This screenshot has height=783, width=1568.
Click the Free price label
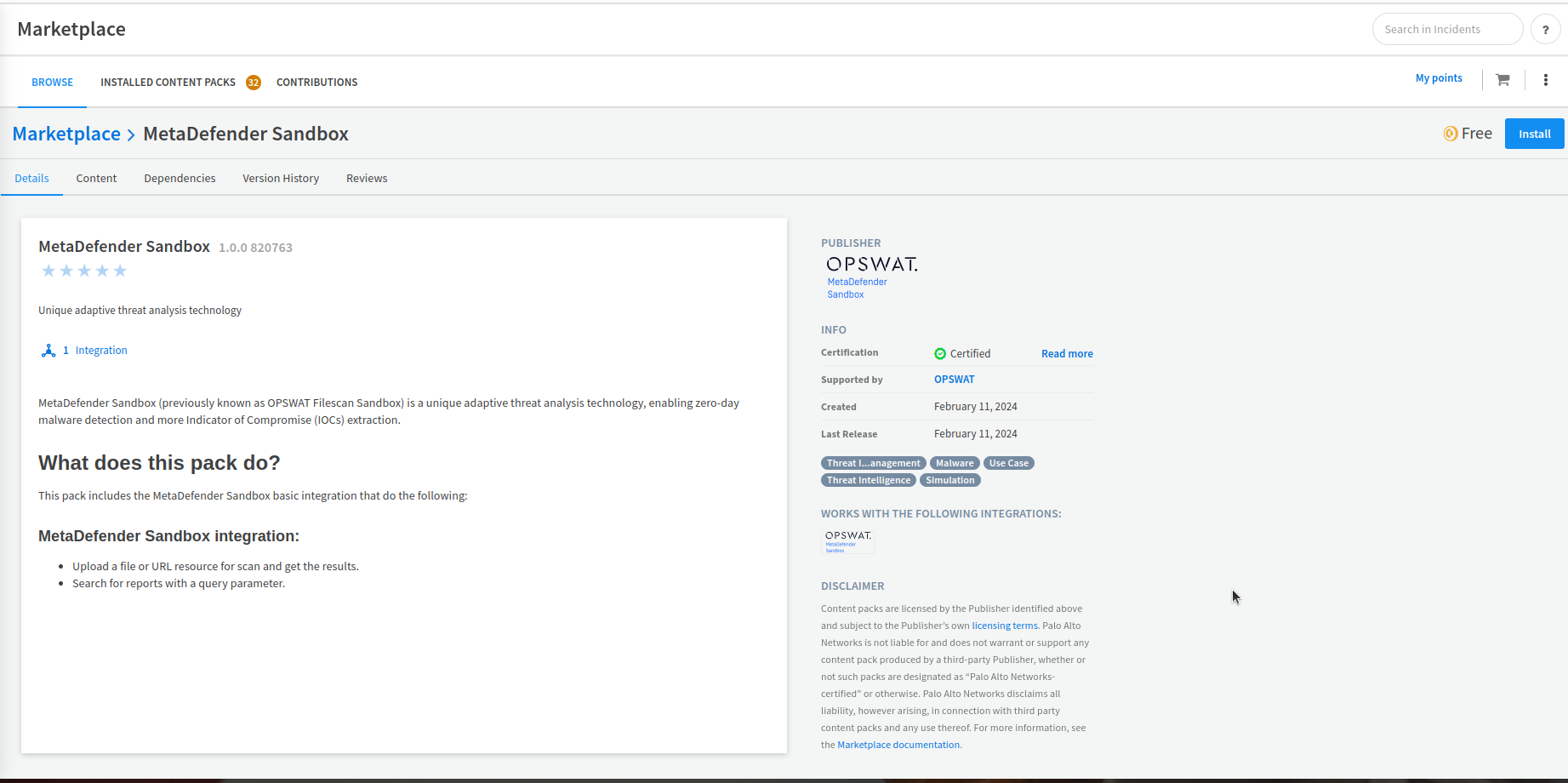tap(1477, 134)
